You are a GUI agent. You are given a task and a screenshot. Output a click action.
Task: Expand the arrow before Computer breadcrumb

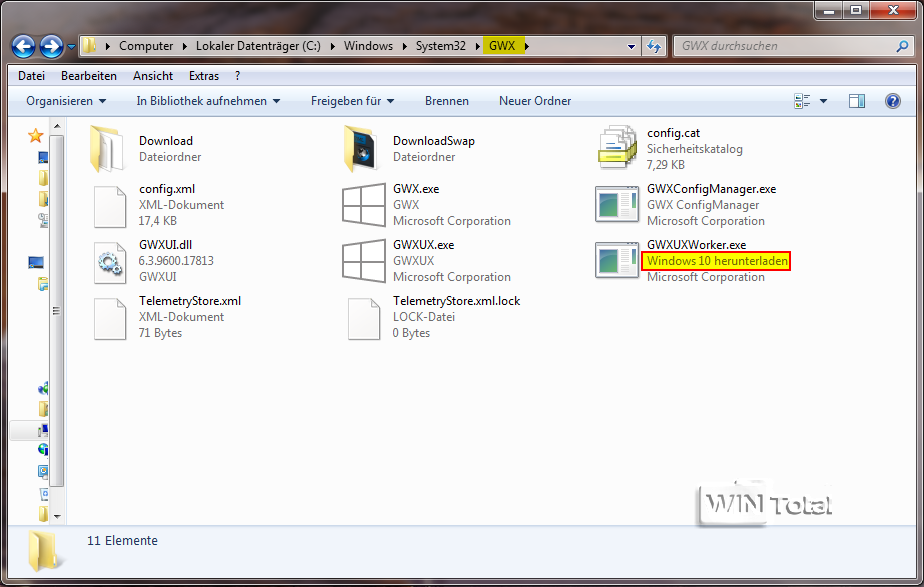click(x=108, y=46)
